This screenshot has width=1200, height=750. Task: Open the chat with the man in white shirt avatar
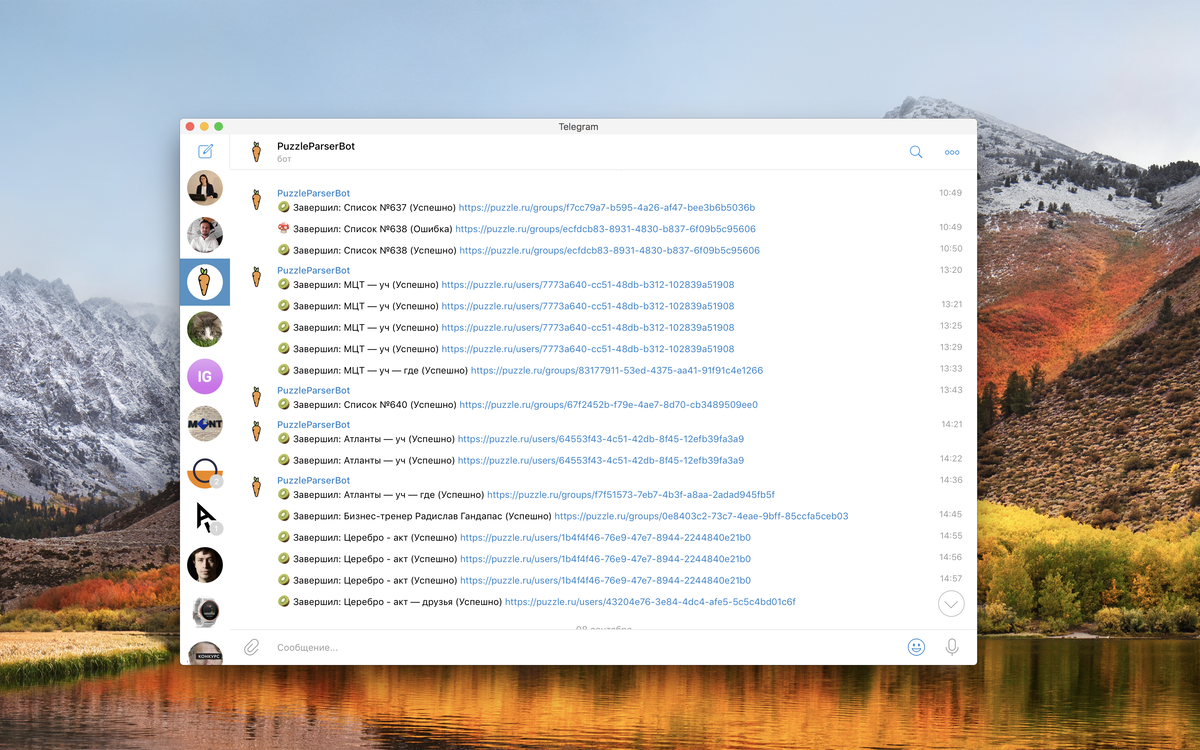tap(205, 235)
